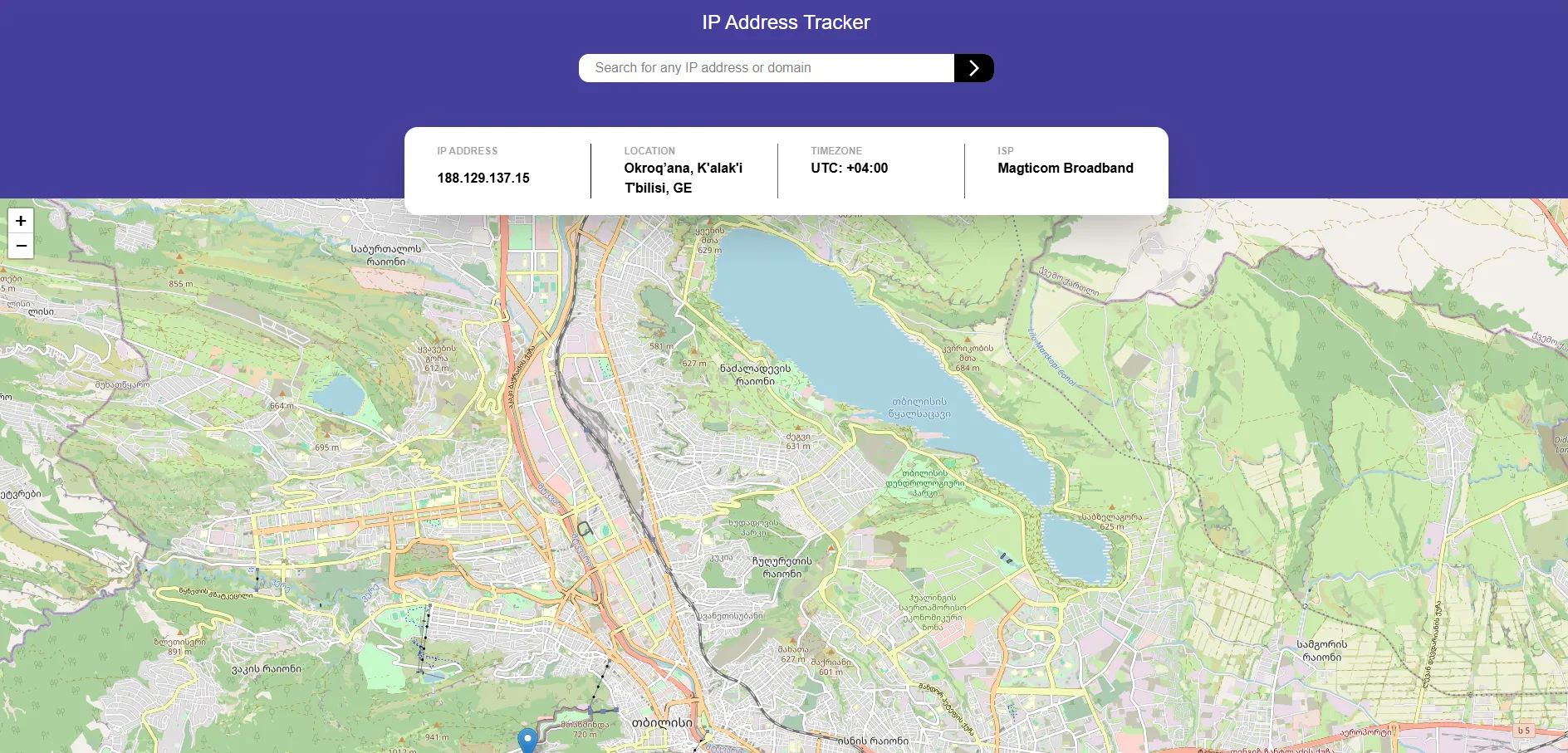Click the IP Address Tracker title
This screenshot has height=753, width=1568.
786,22
